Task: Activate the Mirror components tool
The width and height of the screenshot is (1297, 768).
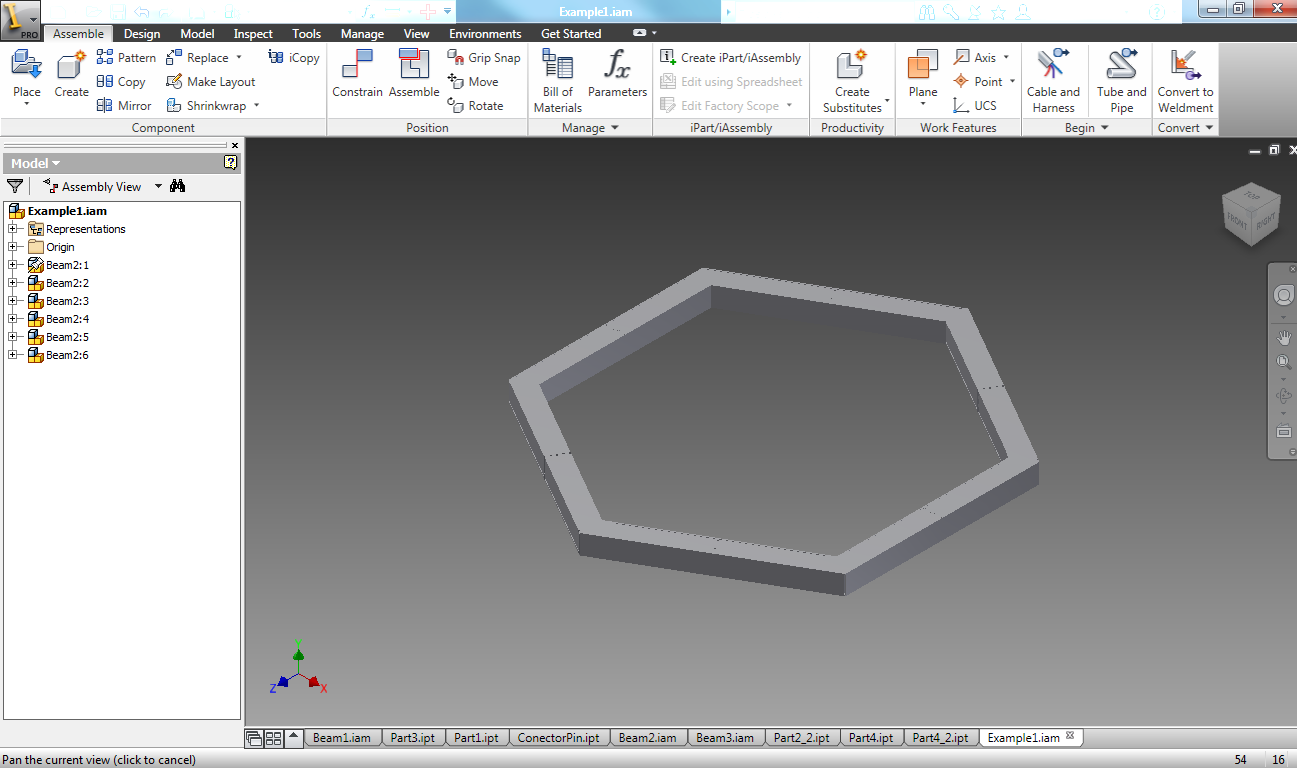Action: (124, 106)
